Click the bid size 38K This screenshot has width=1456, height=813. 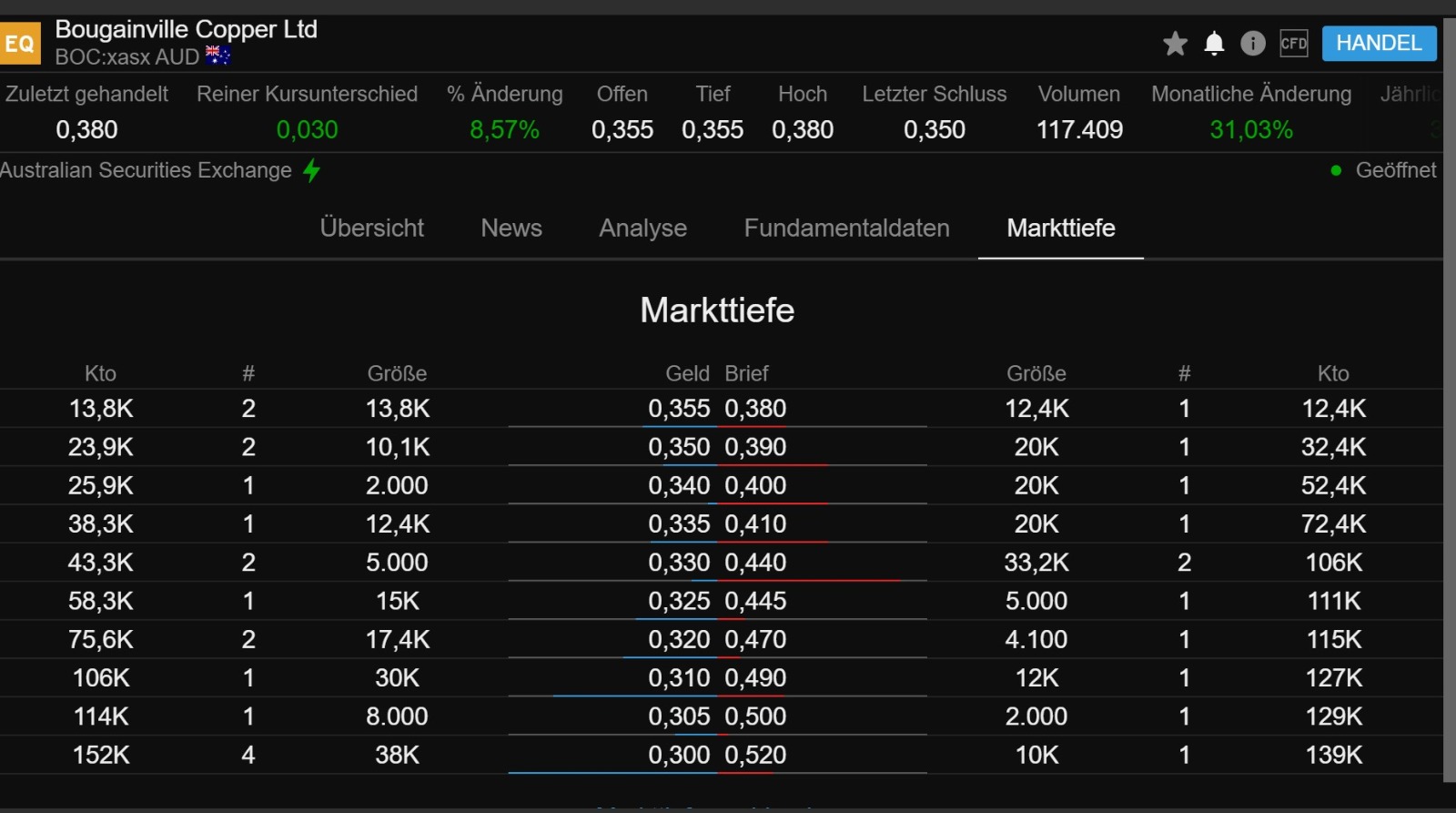pos(398,755)
